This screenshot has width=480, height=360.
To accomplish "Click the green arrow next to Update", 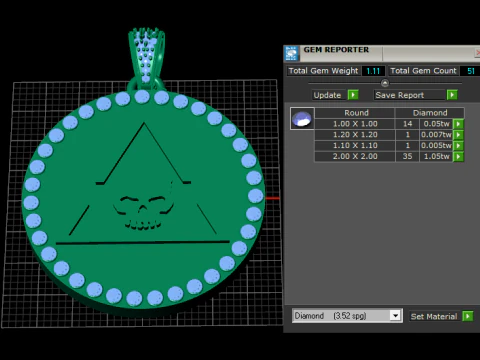I will pos(353,95).
